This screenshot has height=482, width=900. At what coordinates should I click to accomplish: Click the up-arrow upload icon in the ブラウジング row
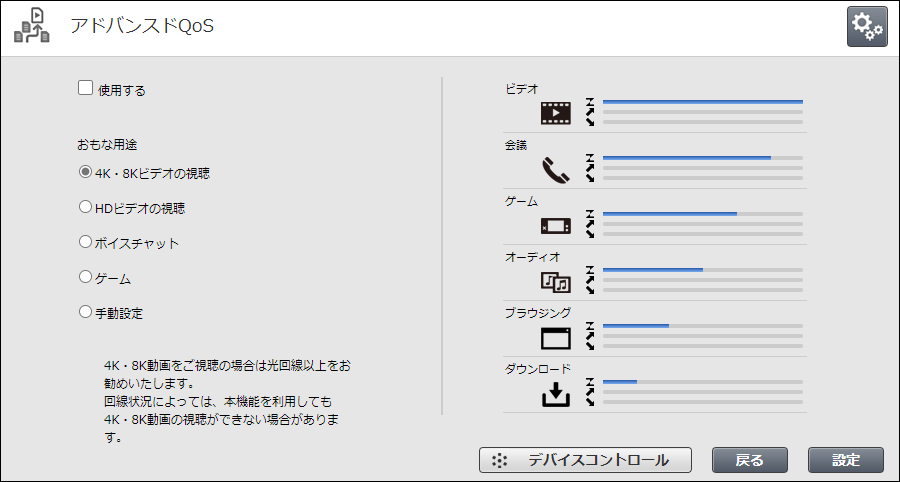coord(590,336)
